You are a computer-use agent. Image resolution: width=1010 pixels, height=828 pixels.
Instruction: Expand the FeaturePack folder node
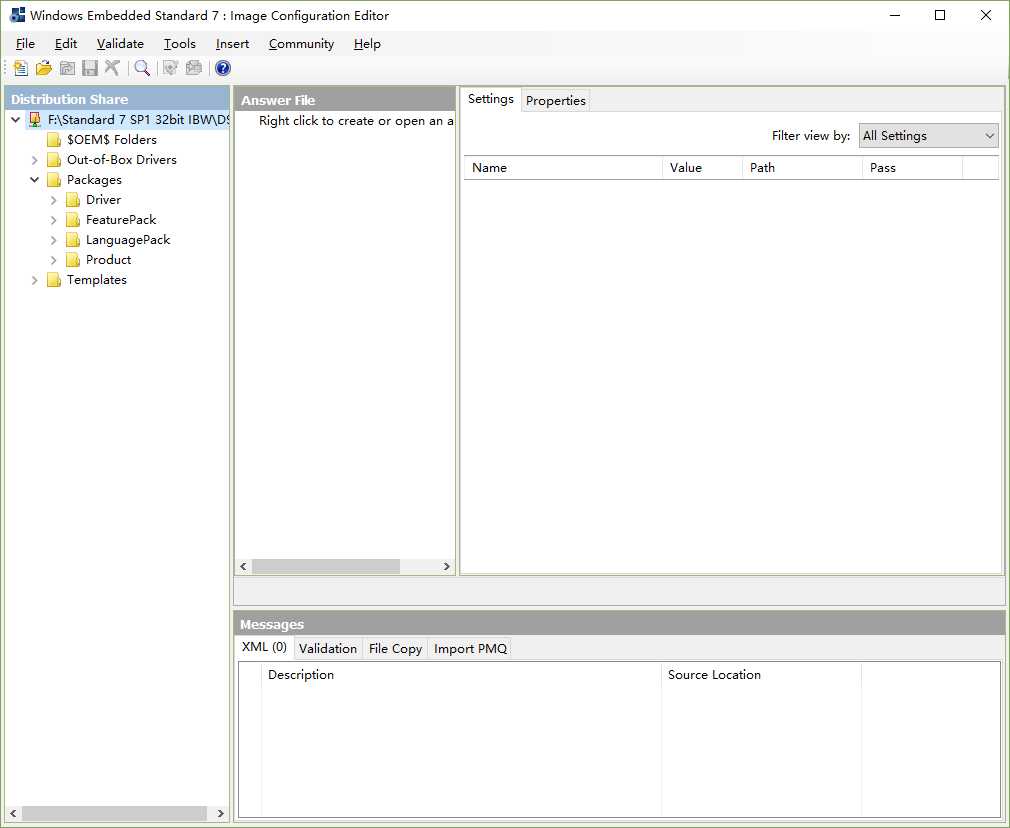[x=54, y=220]
